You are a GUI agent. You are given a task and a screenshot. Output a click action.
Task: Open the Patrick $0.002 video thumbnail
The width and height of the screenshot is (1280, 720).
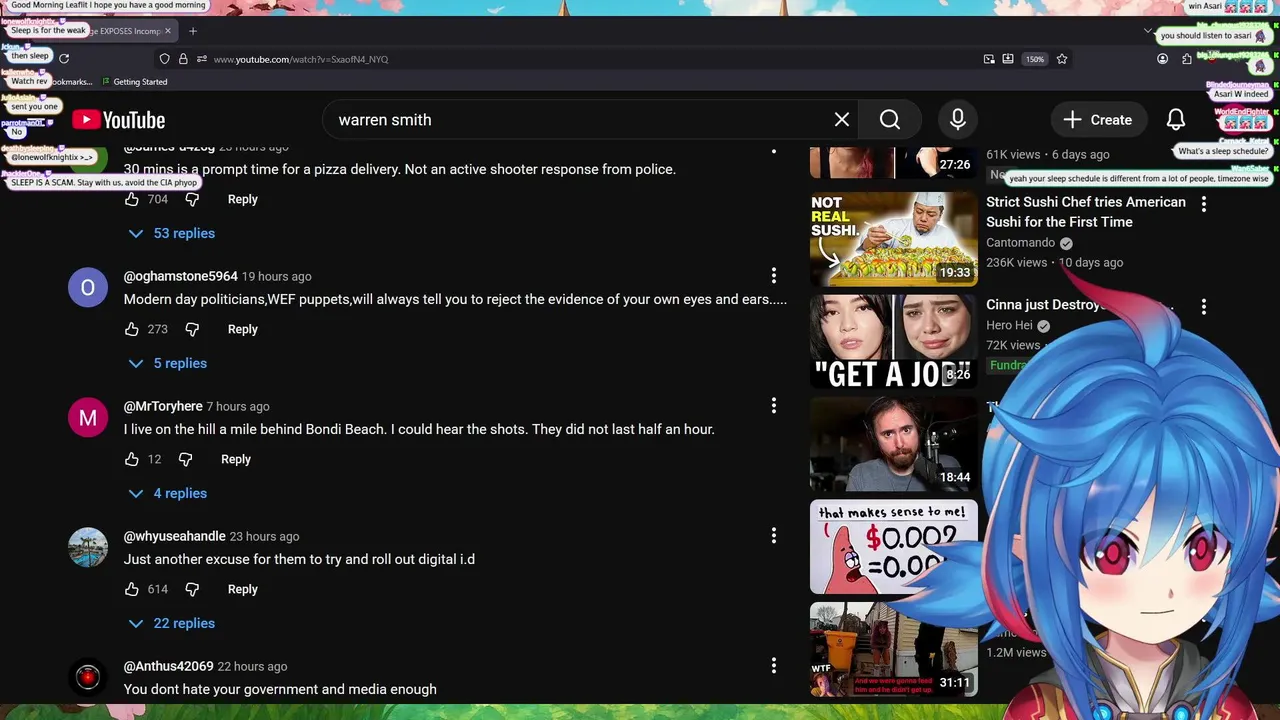894,547
